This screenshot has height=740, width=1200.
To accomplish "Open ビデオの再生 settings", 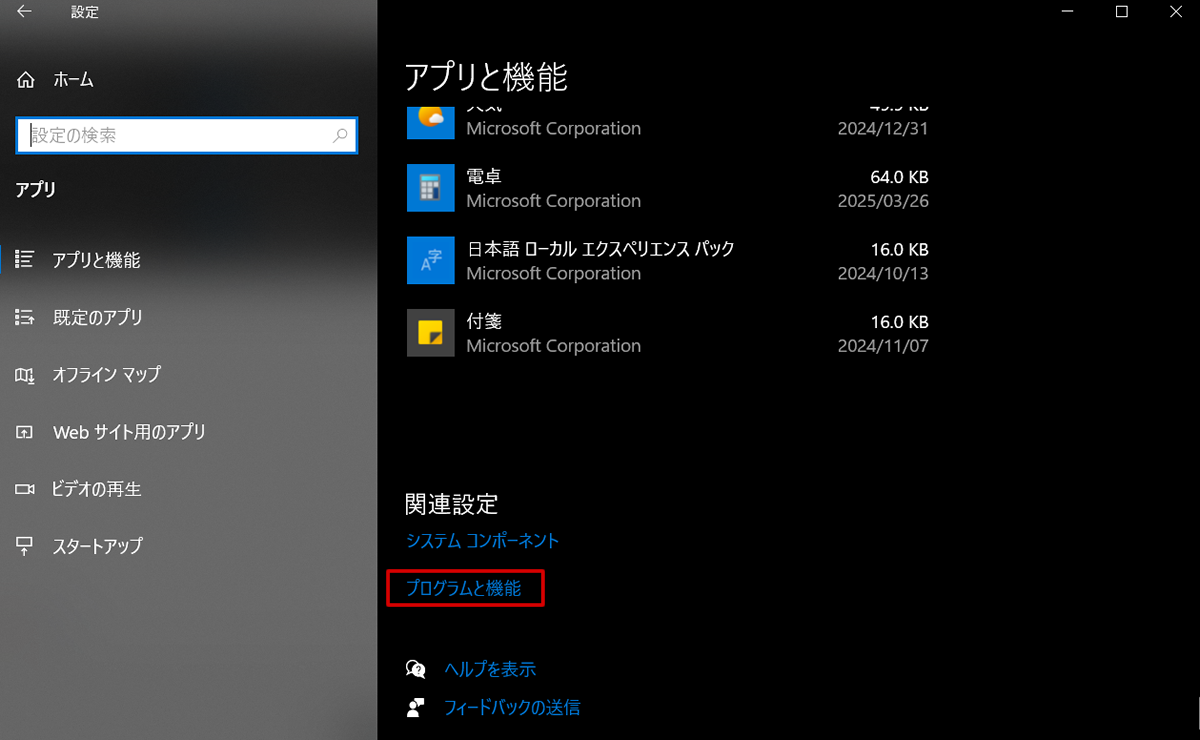I will pos(96,490).
